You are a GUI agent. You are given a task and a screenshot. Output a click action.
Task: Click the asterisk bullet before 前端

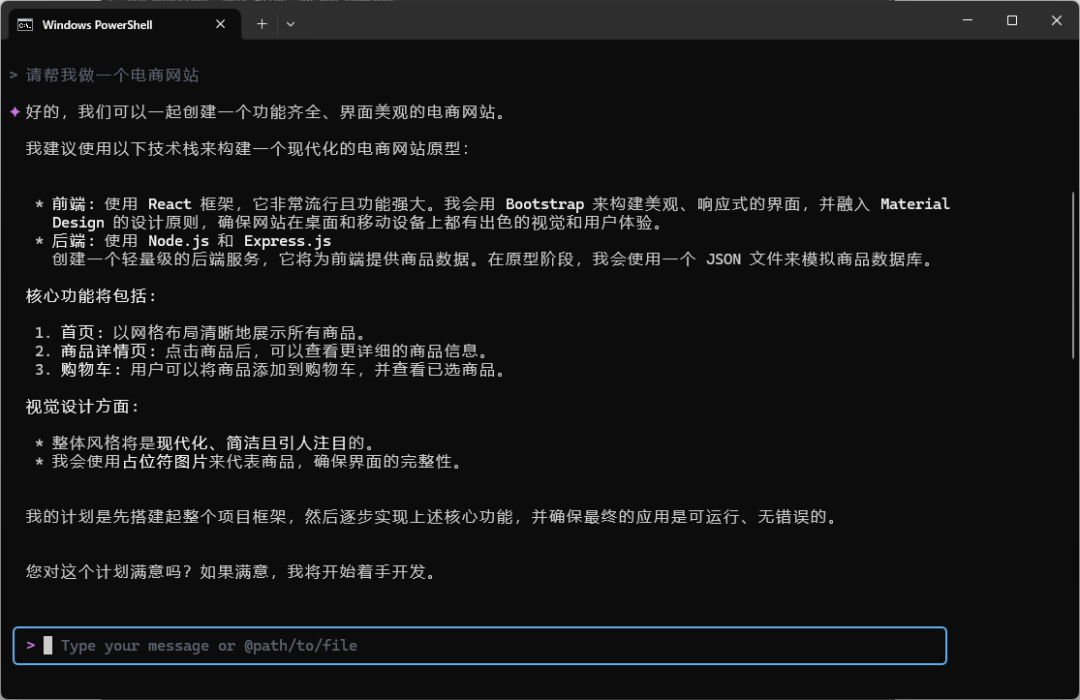coord(40,203)
